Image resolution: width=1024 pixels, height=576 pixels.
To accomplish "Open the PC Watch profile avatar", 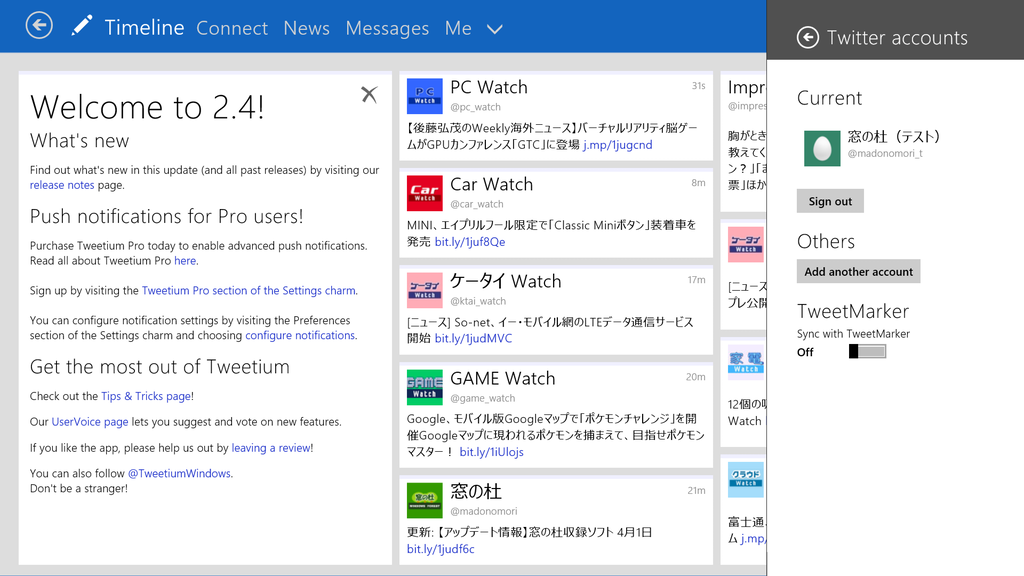I will [424, 97].
